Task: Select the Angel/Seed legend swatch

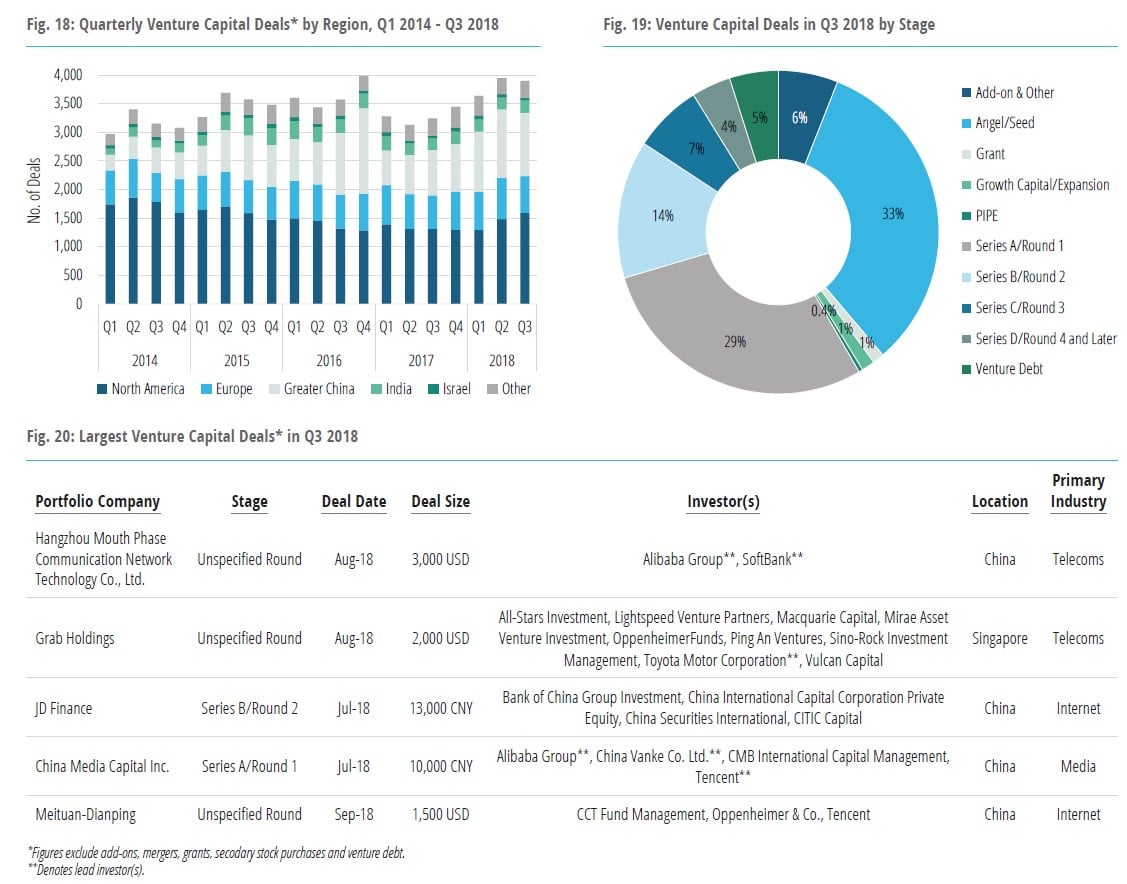Action: click(964, 123)
